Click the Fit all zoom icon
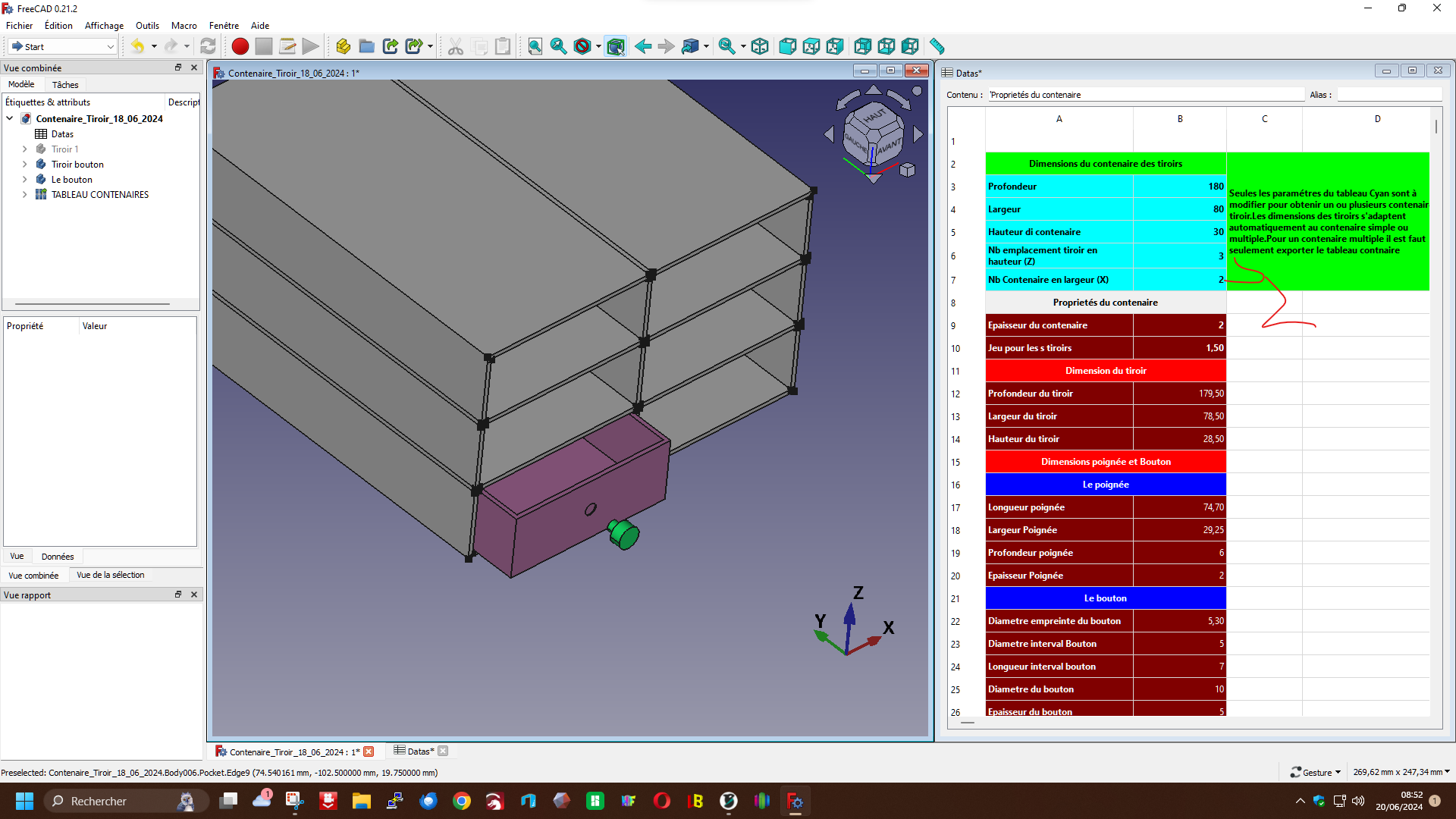 (x=535, y=46)
